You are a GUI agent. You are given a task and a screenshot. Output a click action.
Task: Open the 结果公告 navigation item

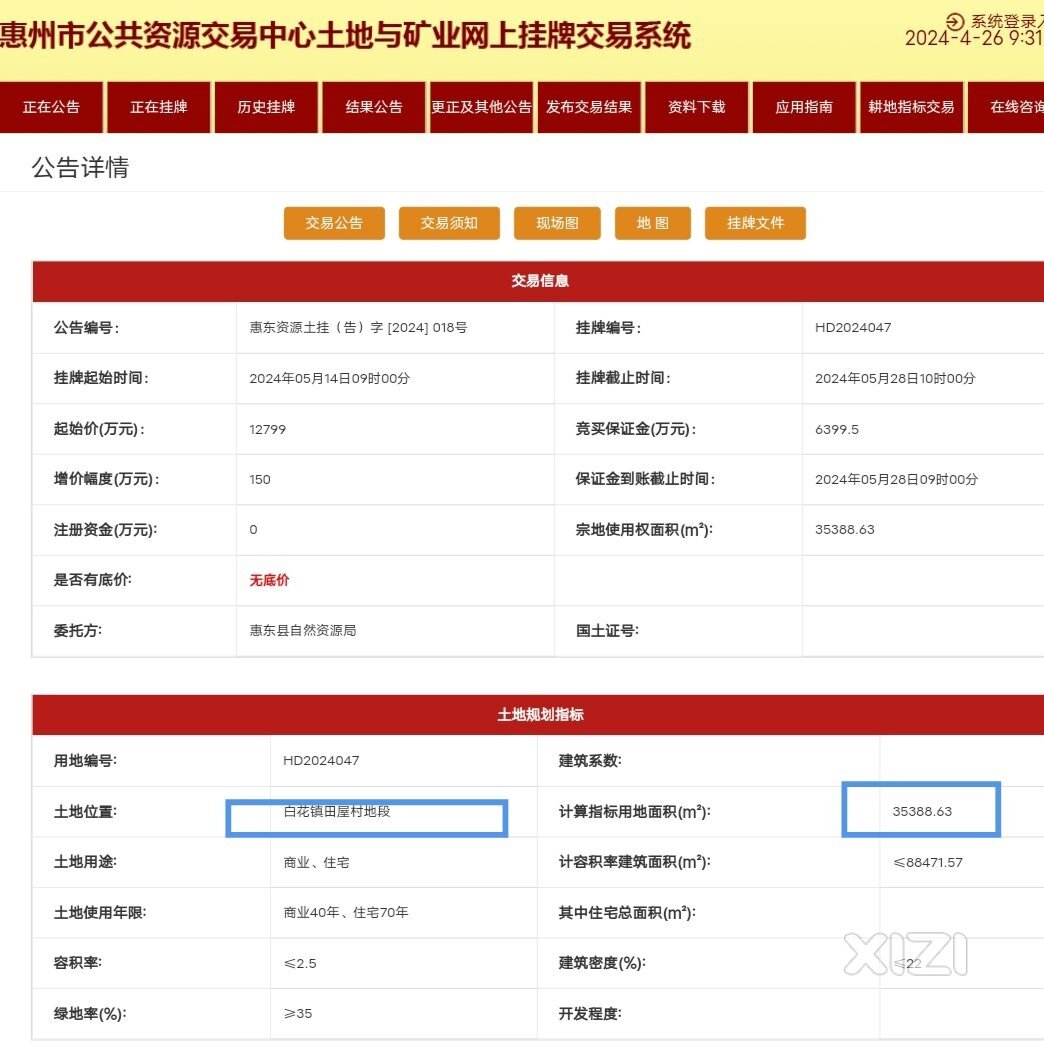tap(374, 107)
